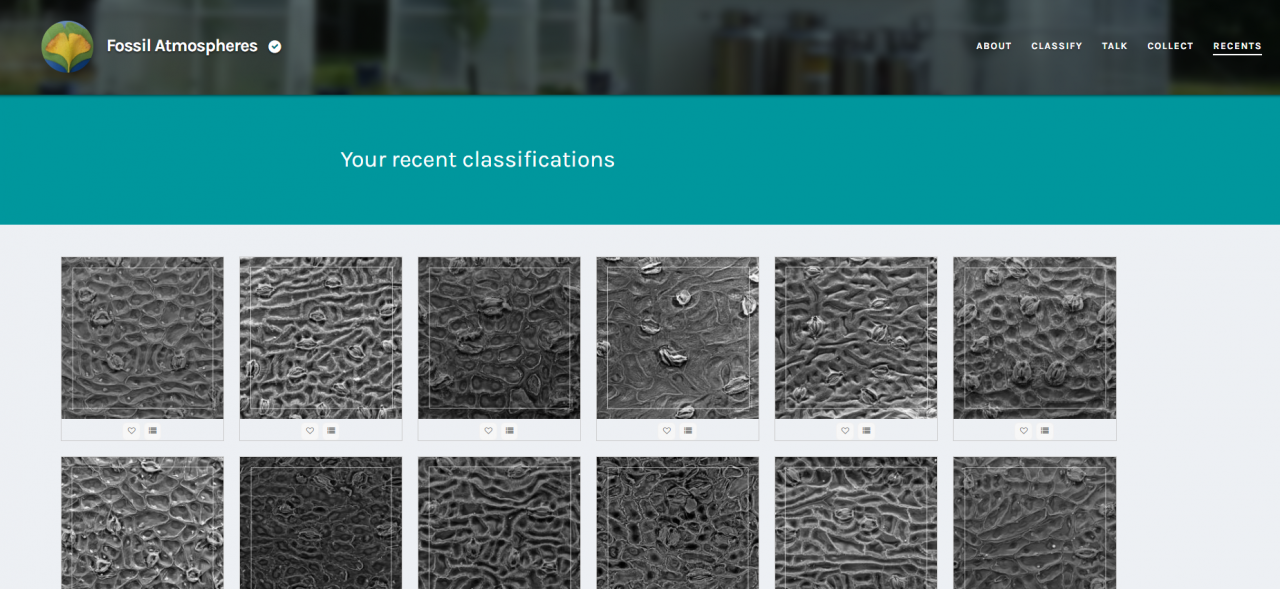Favorite the third image in the top row
The image size is (1280, 589).
pos(488,430)
